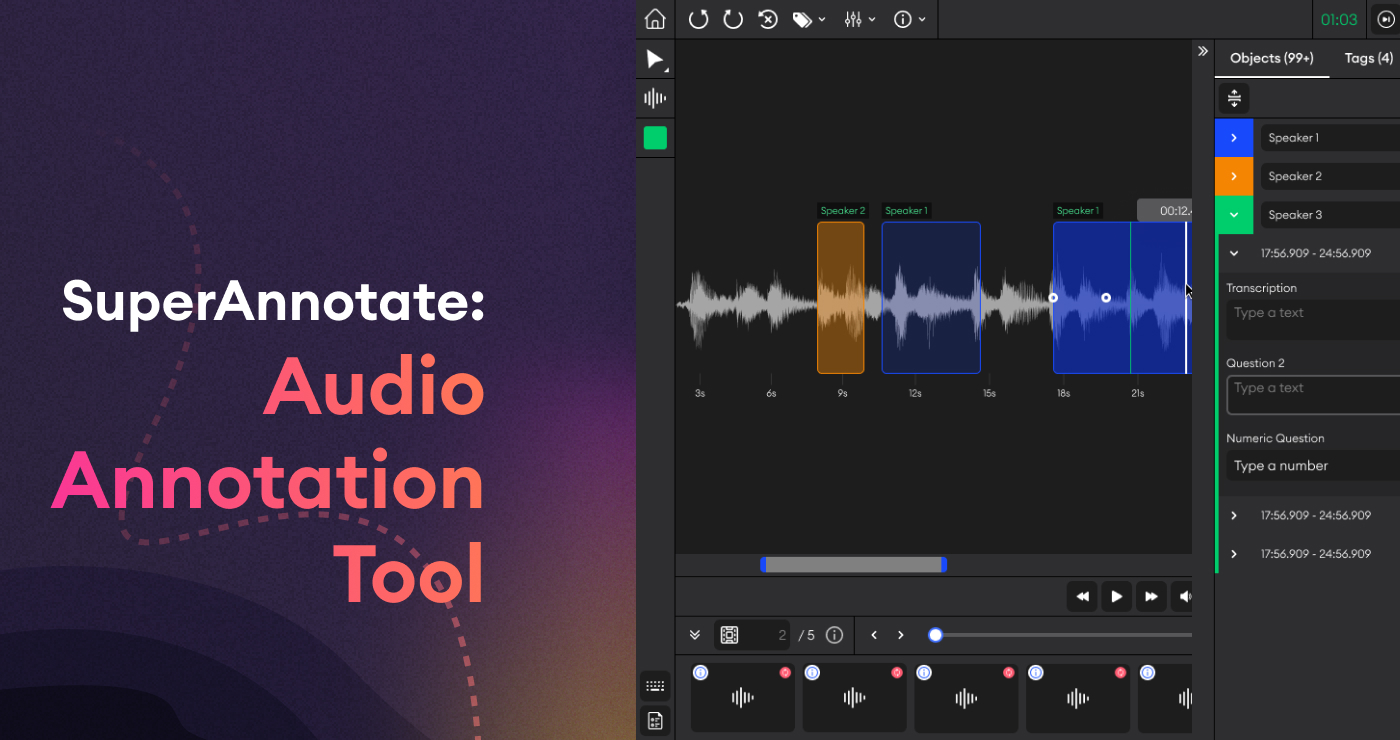Undo the last annotation action
The height and width of the screenshot is (740, 1400).
[698, 19]
